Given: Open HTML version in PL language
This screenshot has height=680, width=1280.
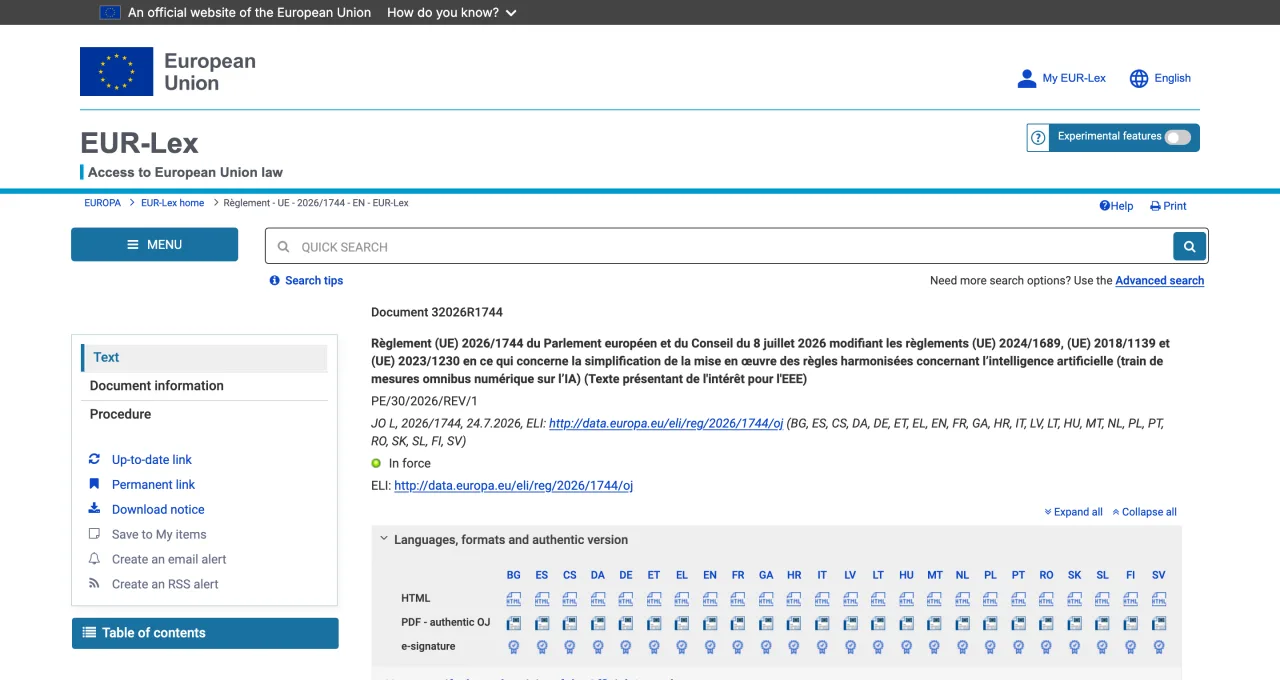Looking at the screenshot, I should click(990, 599).
